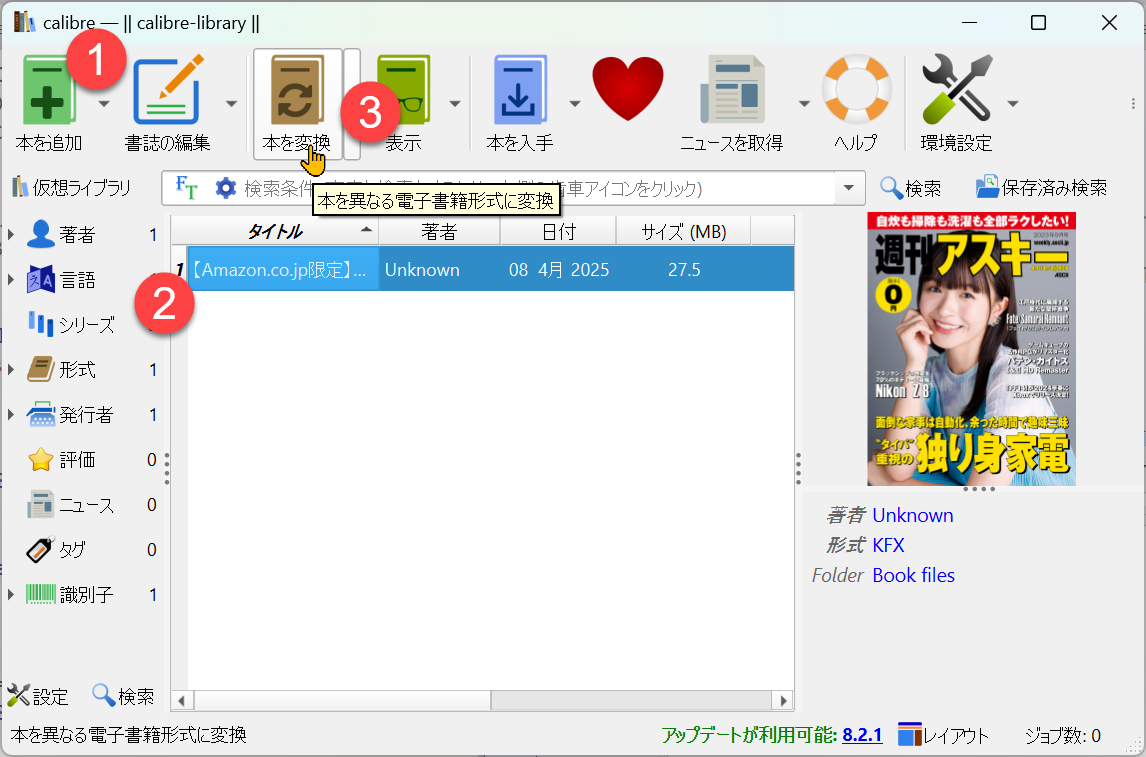Sort by Title (タイトル) column header
This screenshot has height=757, width=1146.
pyautogui.click(x=276, y=232)
